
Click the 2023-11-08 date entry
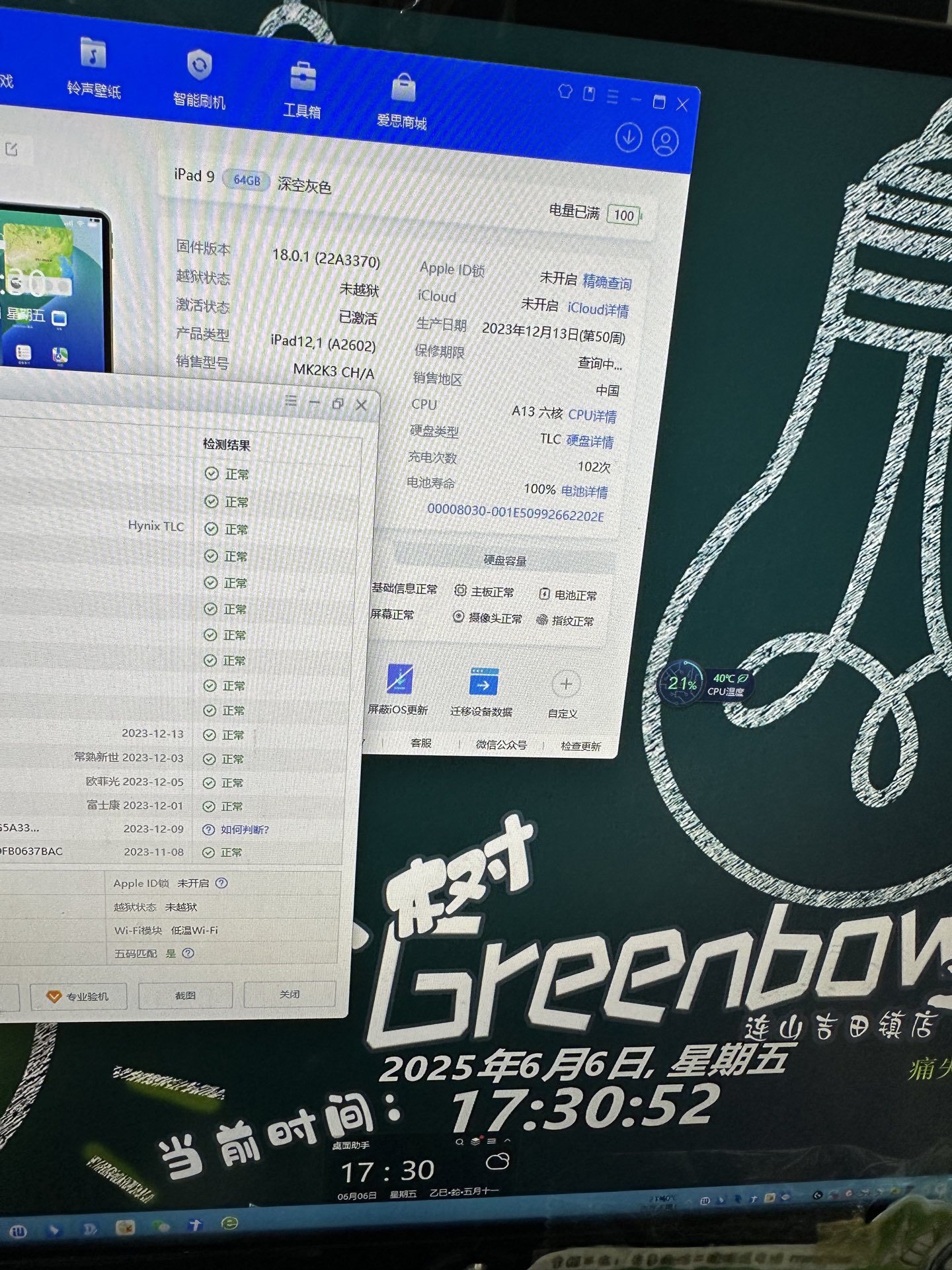click(154, 852)
